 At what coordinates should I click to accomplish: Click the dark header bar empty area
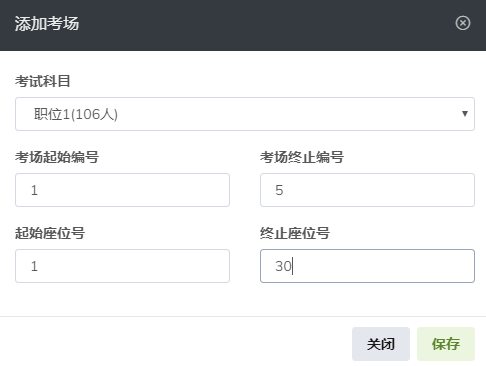coord(267,24)
